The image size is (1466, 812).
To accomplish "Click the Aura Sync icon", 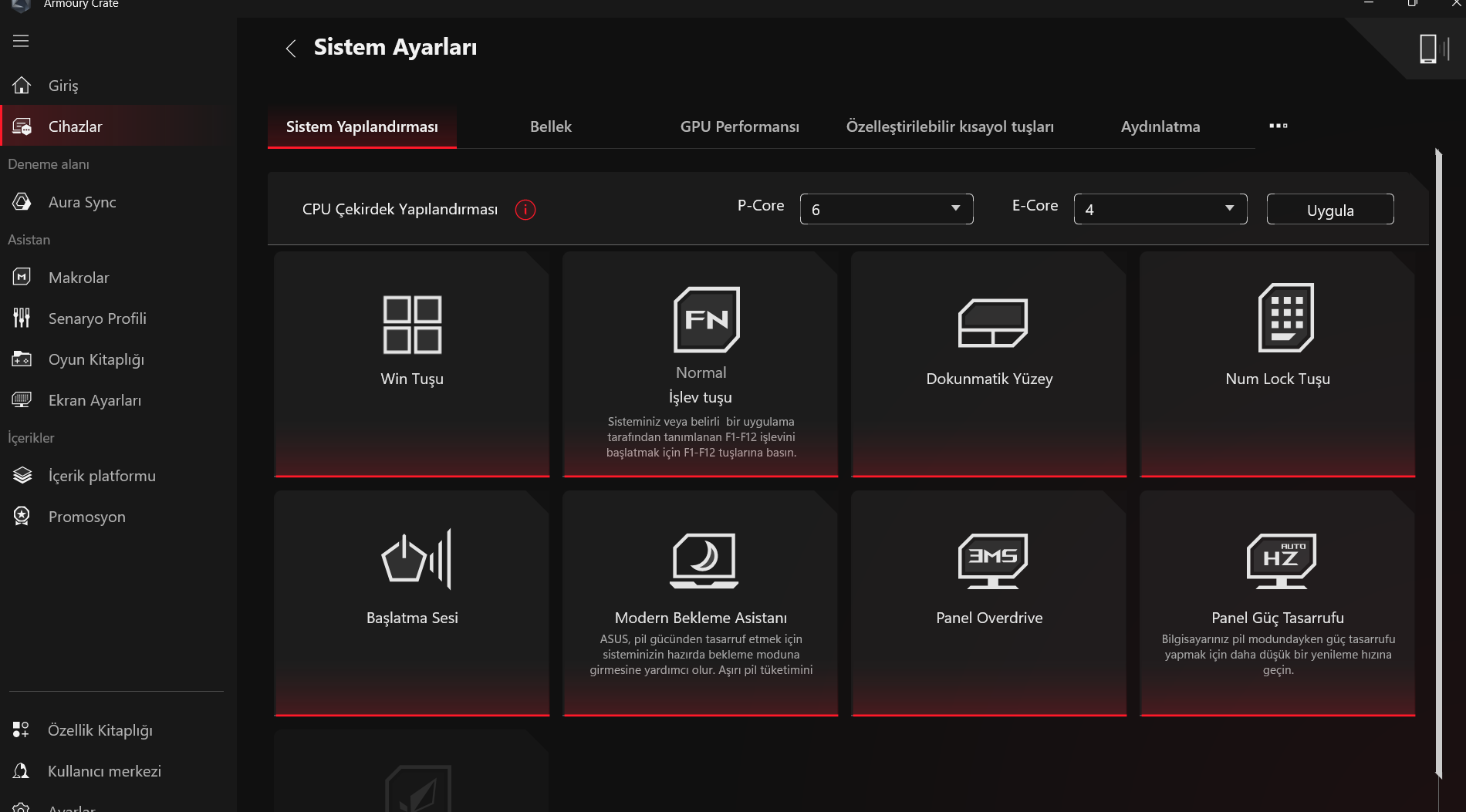I will 22,202.
